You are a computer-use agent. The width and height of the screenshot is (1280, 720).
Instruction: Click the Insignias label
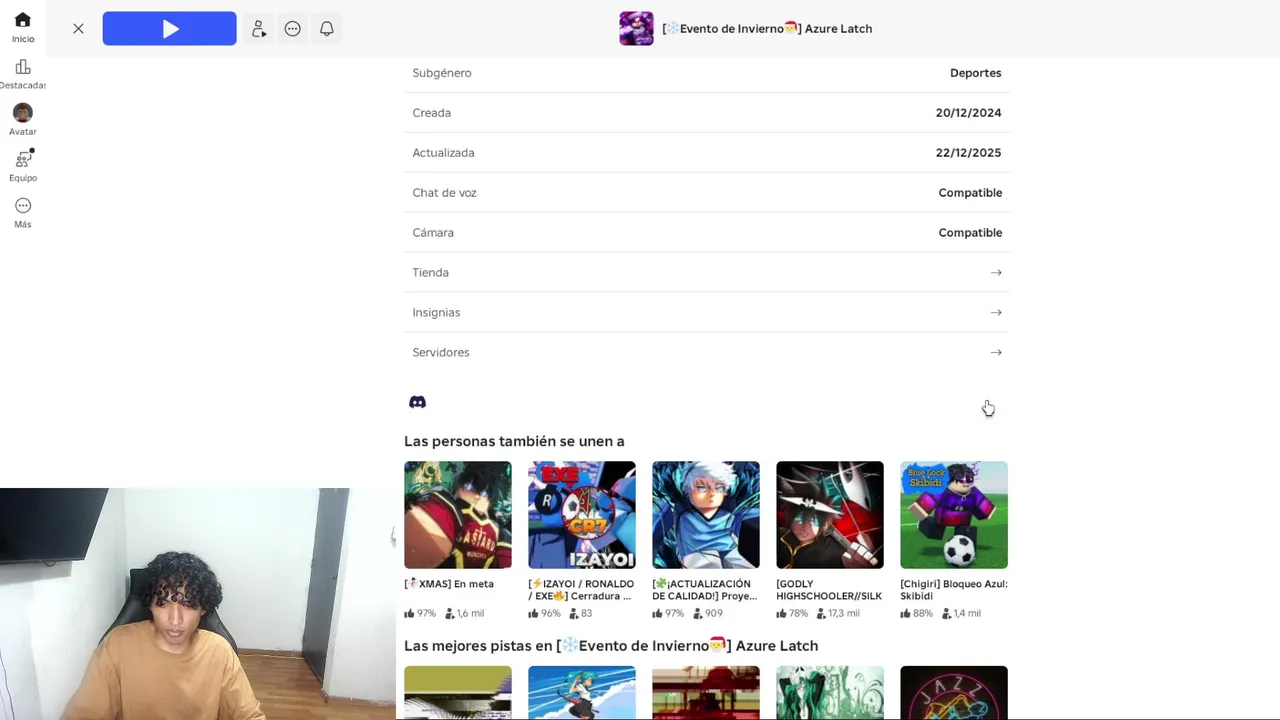[436, 312]
